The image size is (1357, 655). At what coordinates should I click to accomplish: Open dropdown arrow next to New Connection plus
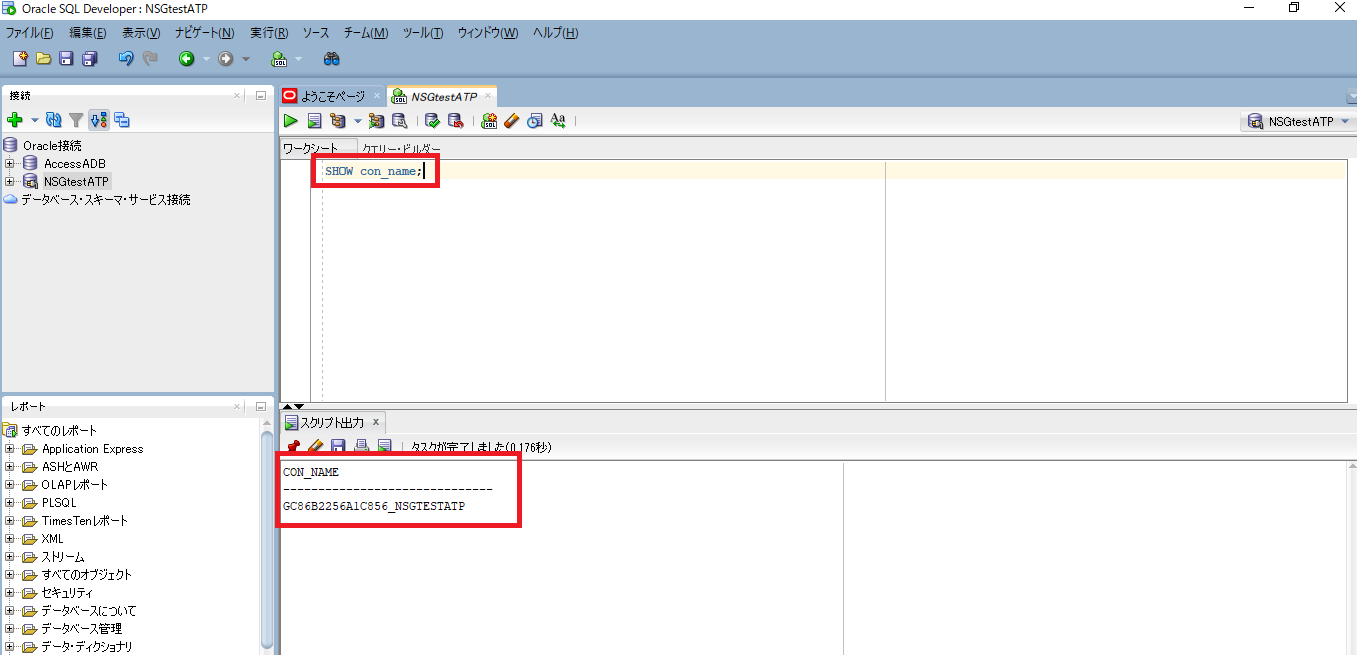pos(35,121)
